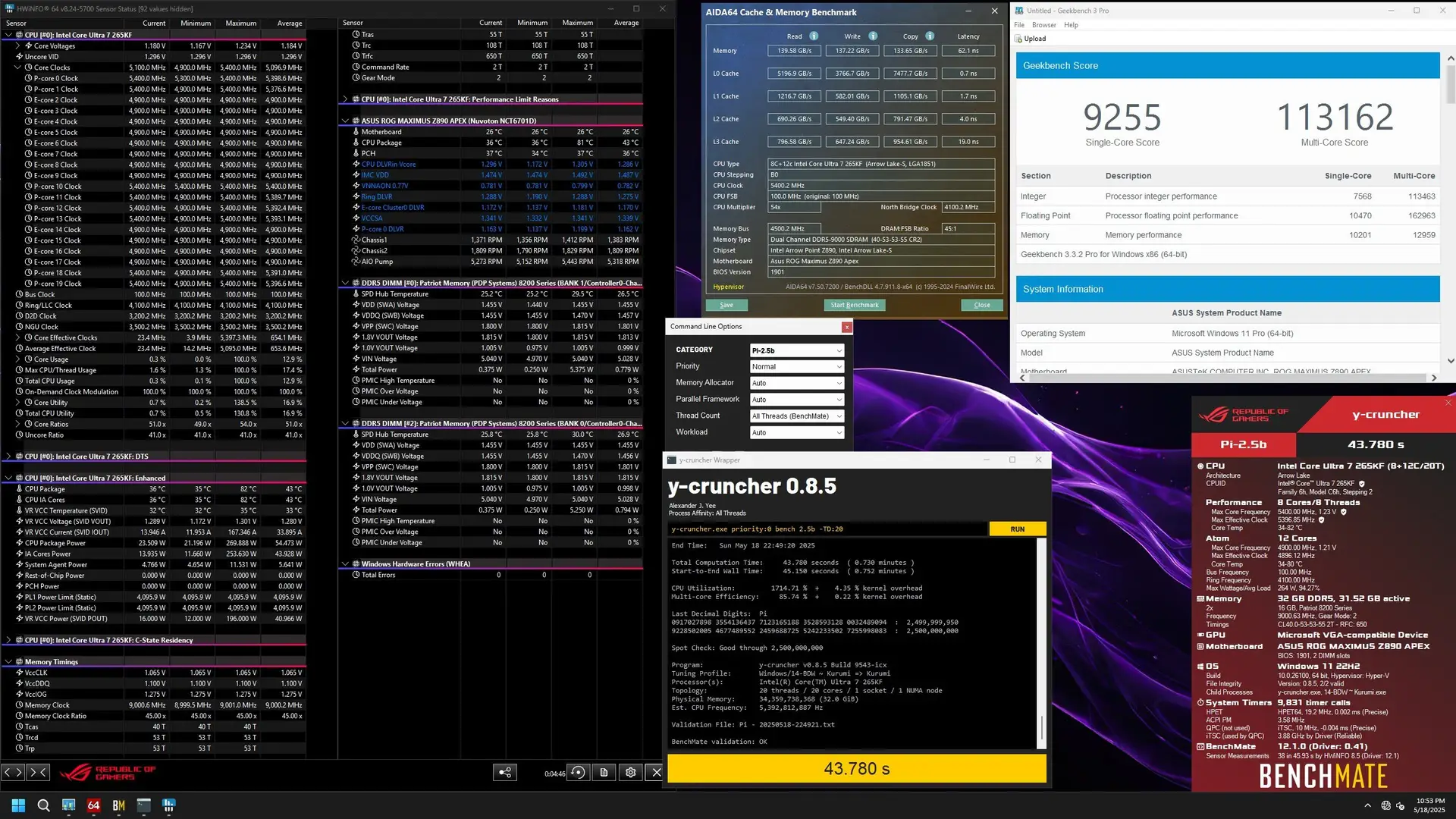Open the CATEGORY dropdown showing Pi-2.5b
Screen dimensions: 1456x819
796,350
